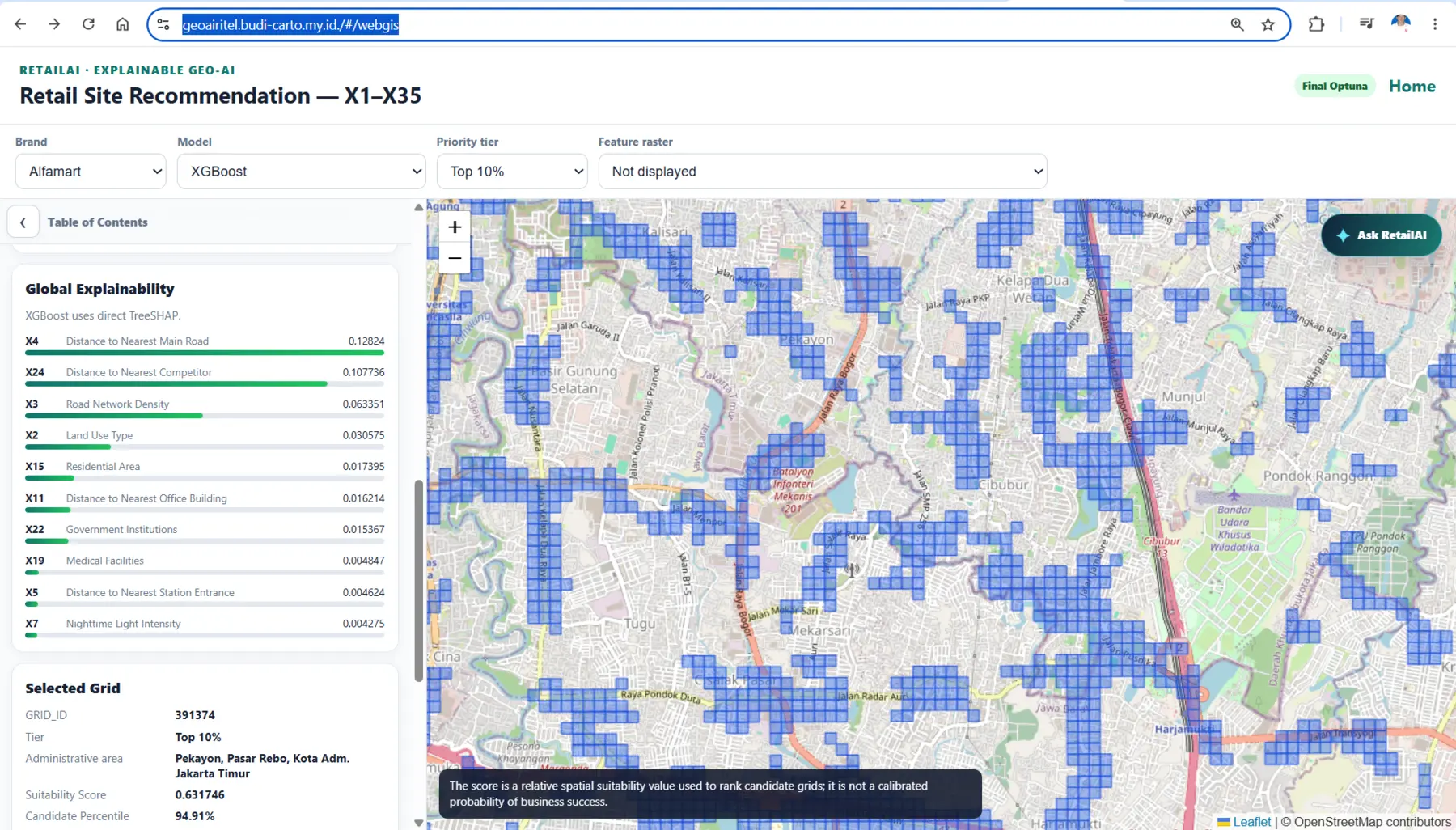Click the browser forward arrow

[54, 24]
